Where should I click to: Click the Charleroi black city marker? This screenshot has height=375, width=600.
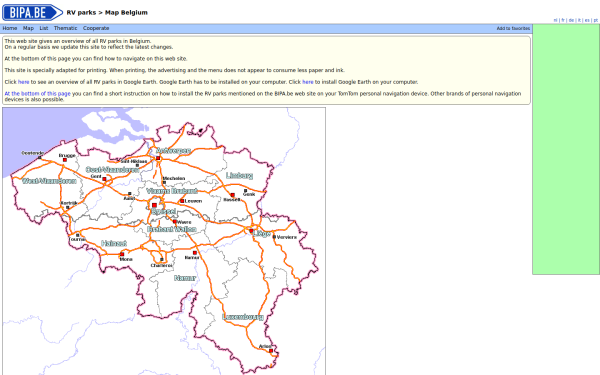161,260
